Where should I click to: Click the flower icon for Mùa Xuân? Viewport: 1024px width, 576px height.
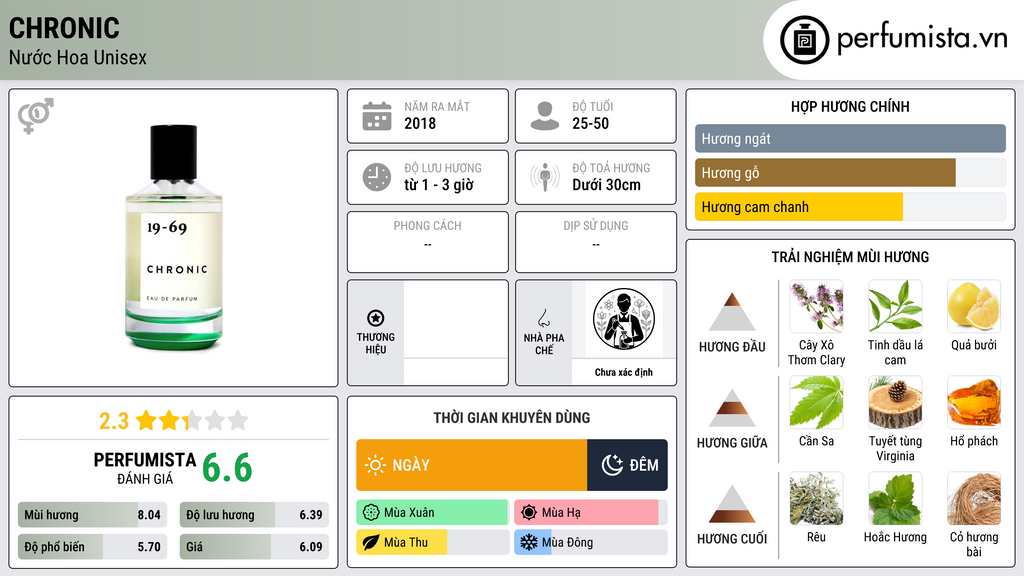pos(371,513)
